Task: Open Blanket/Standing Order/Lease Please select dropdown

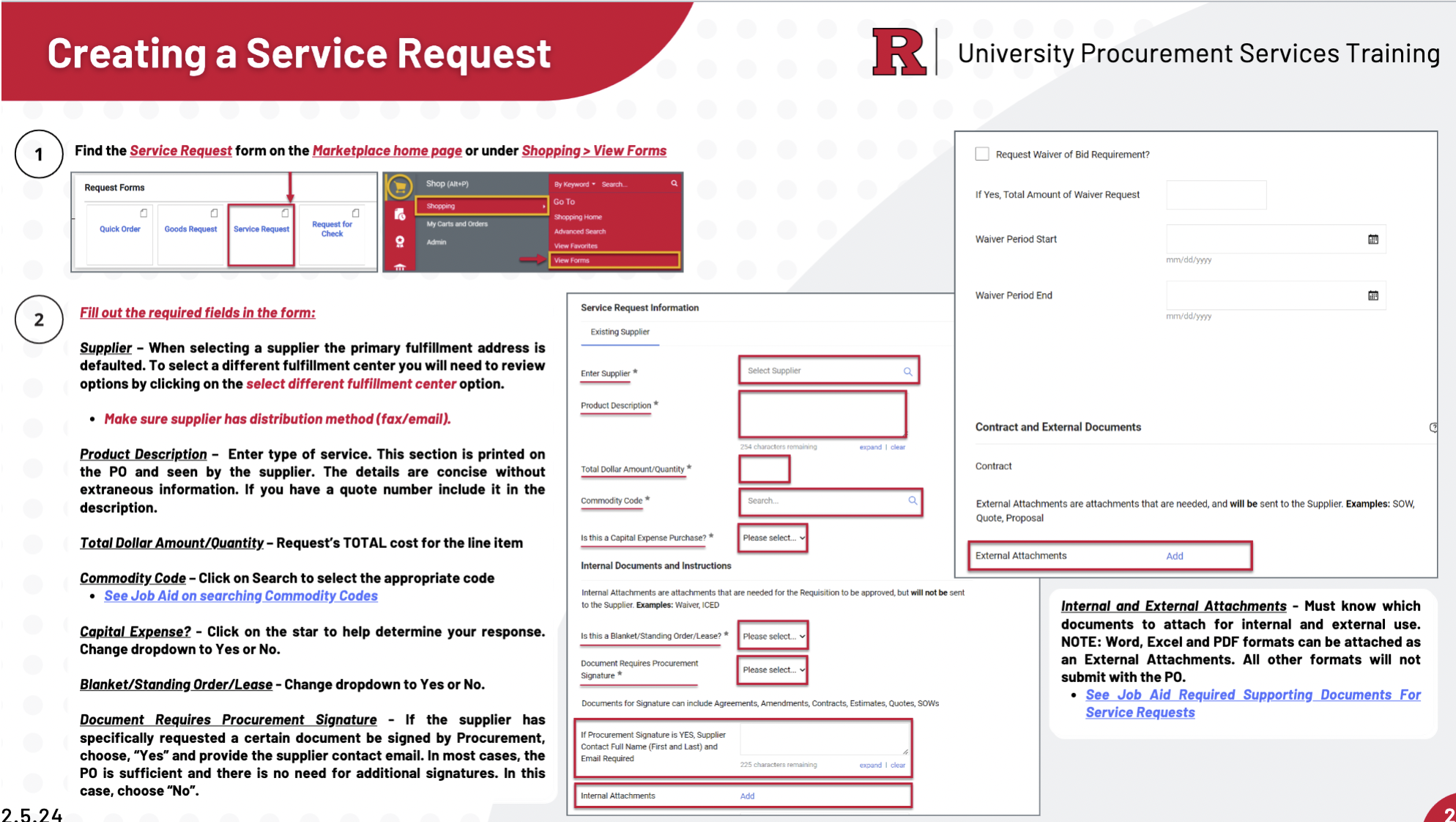Action: coord(773,636)
